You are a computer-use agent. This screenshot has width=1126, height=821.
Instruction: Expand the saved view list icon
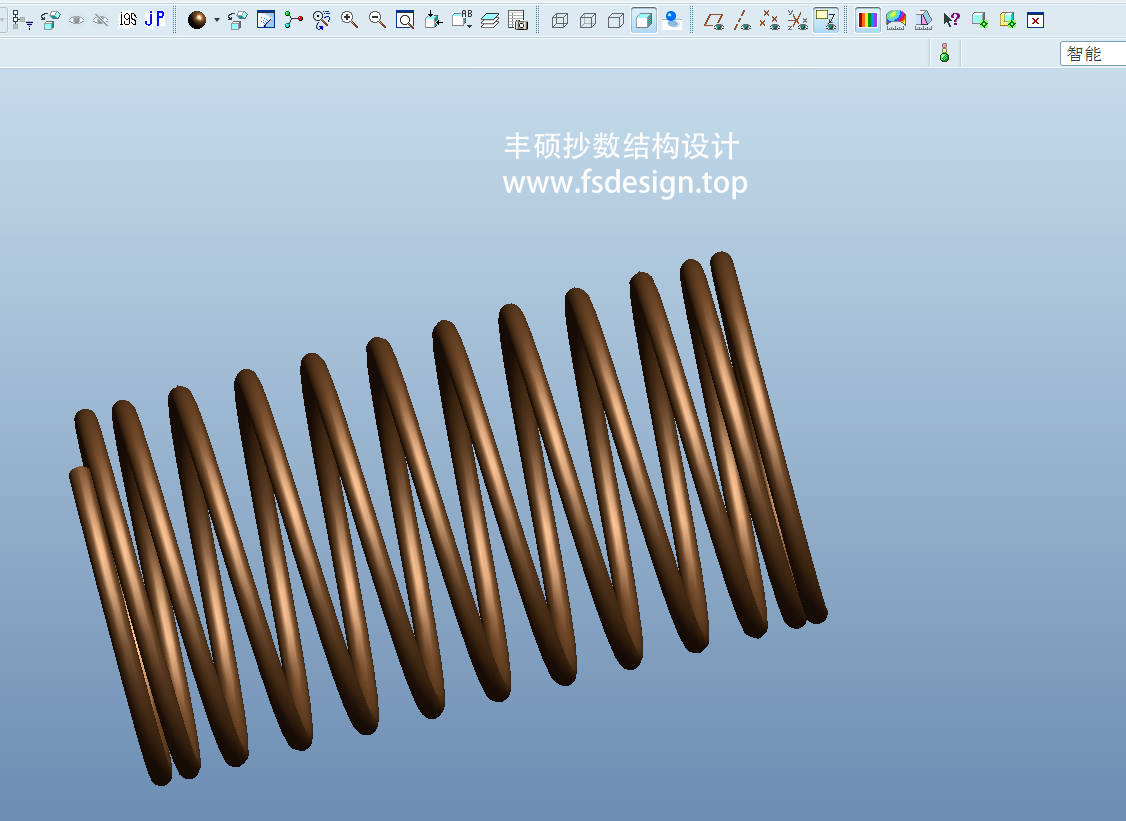click(x=462, y=19)
